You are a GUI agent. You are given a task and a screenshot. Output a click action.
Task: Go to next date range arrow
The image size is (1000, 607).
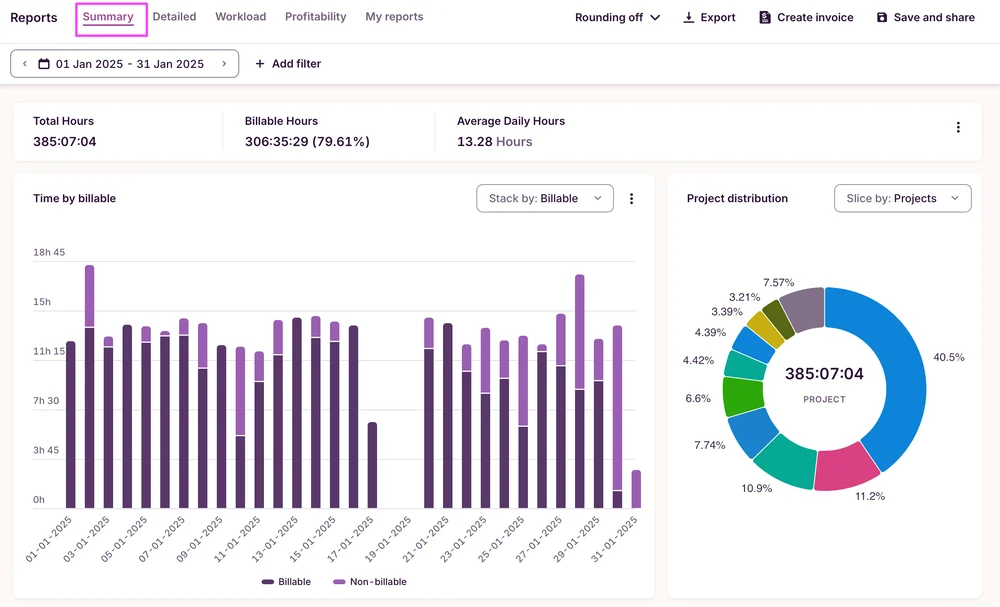(224, 64)
